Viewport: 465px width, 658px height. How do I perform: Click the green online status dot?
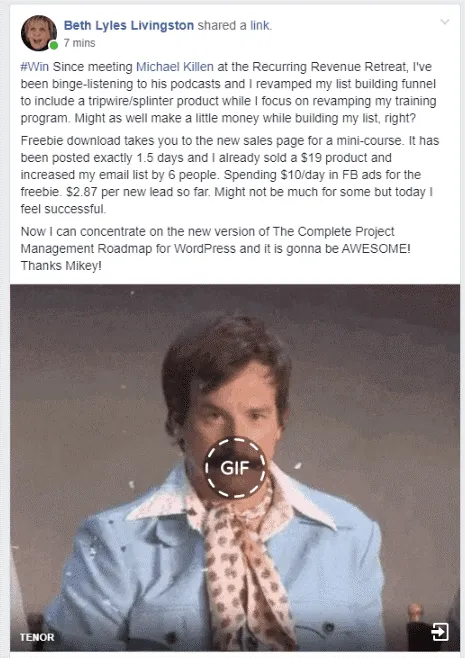(54, 45)
